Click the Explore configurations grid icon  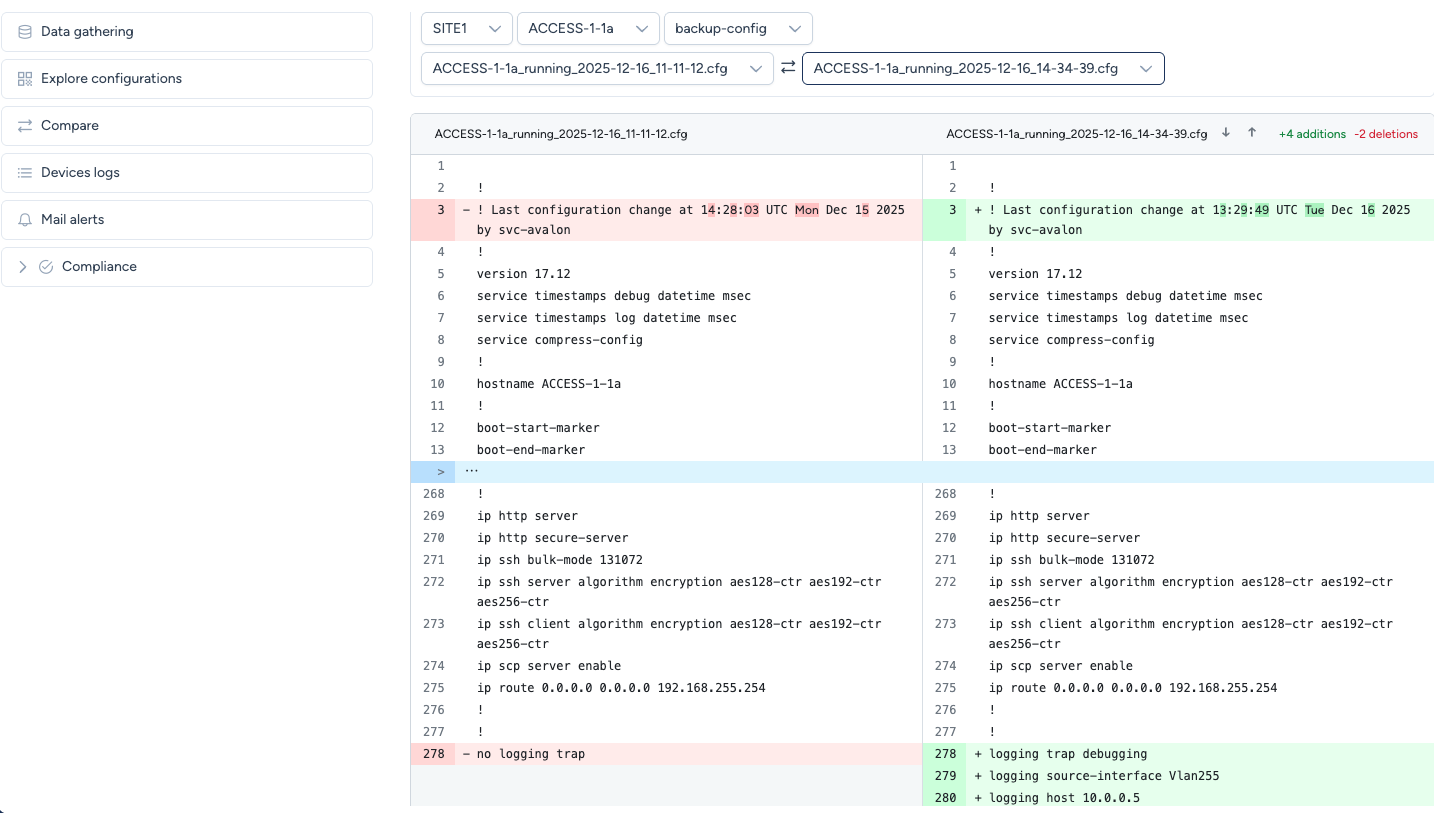click(25, 79)
